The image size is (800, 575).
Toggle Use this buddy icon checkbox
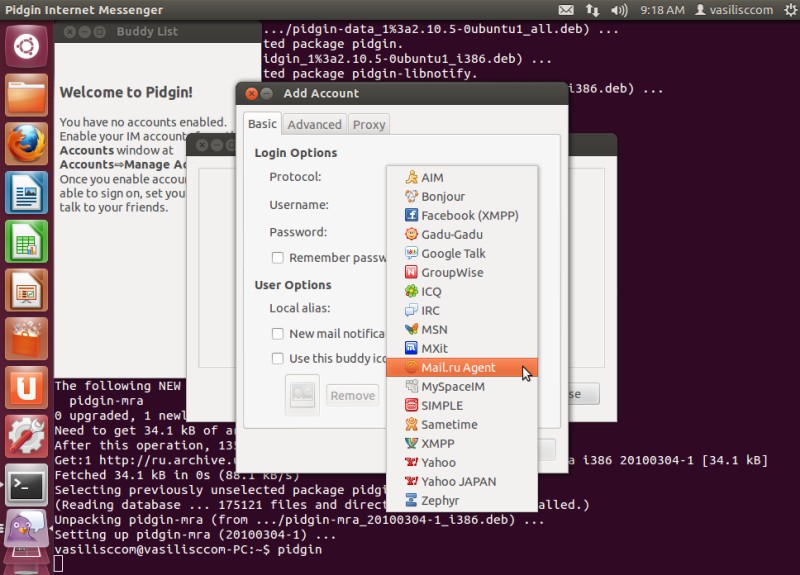278,359
